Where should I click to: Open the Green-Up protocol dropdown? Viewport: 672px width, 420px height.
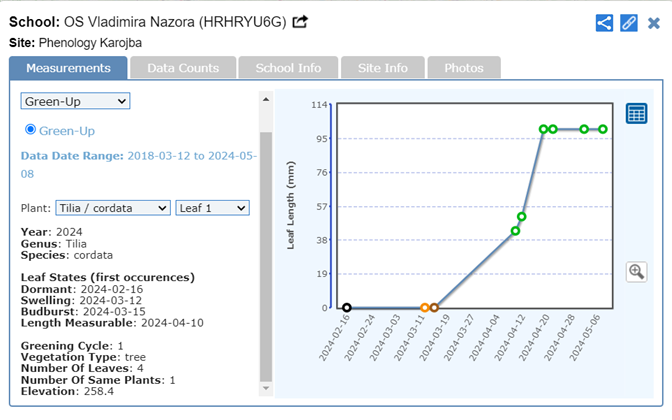(x=76, y=101)
